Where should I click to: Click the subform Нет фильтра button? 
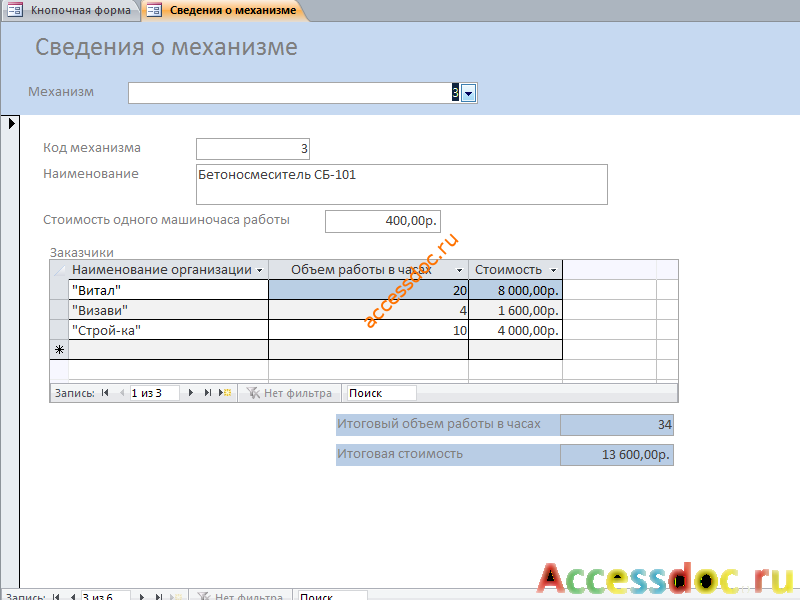tap(289, 393)
